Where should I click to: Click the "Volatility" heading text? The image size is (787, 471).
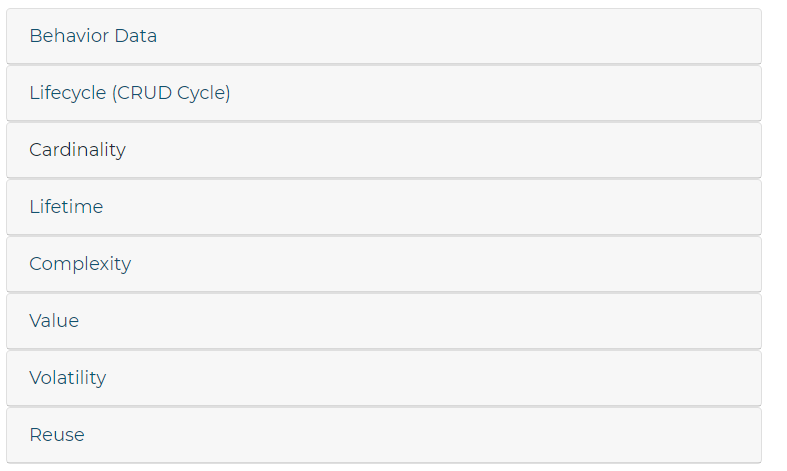tap(67, 378)
